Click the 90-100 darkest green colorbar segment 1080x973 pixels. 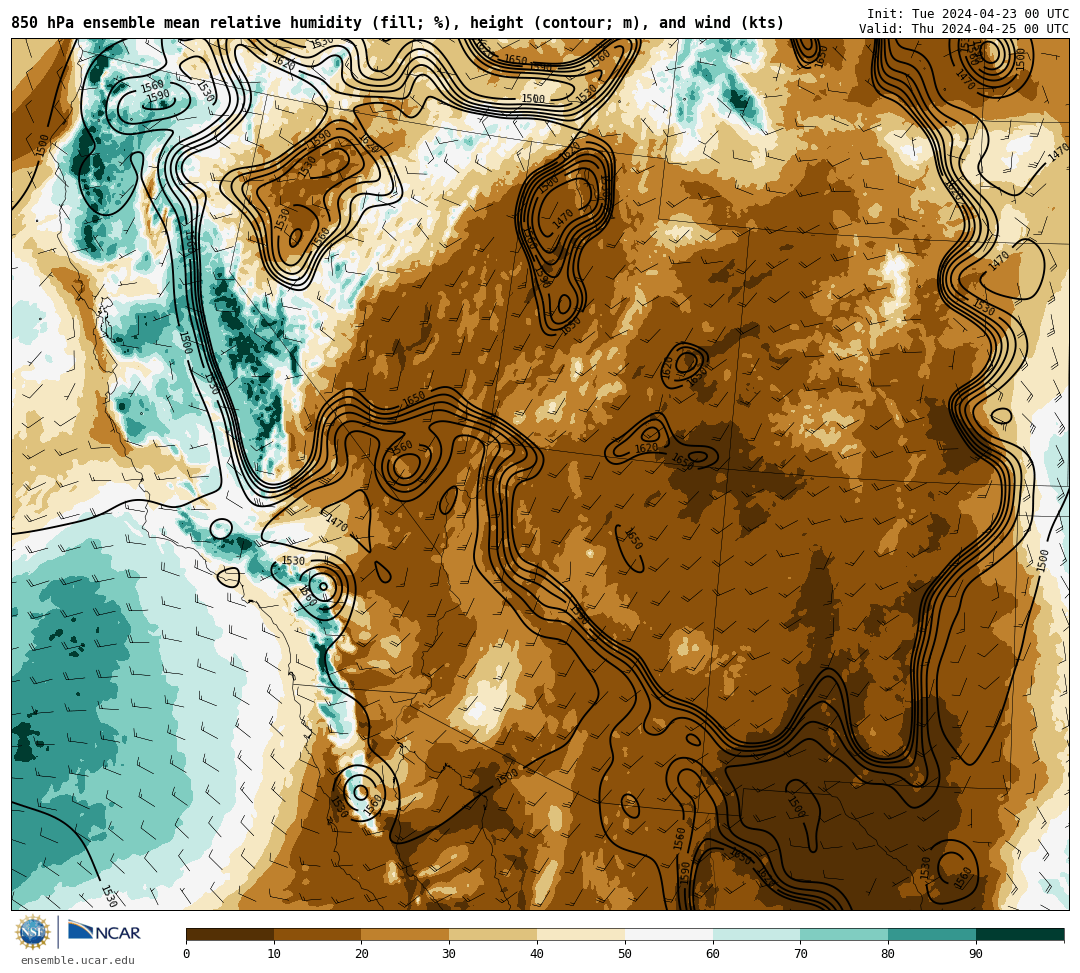1020,934
